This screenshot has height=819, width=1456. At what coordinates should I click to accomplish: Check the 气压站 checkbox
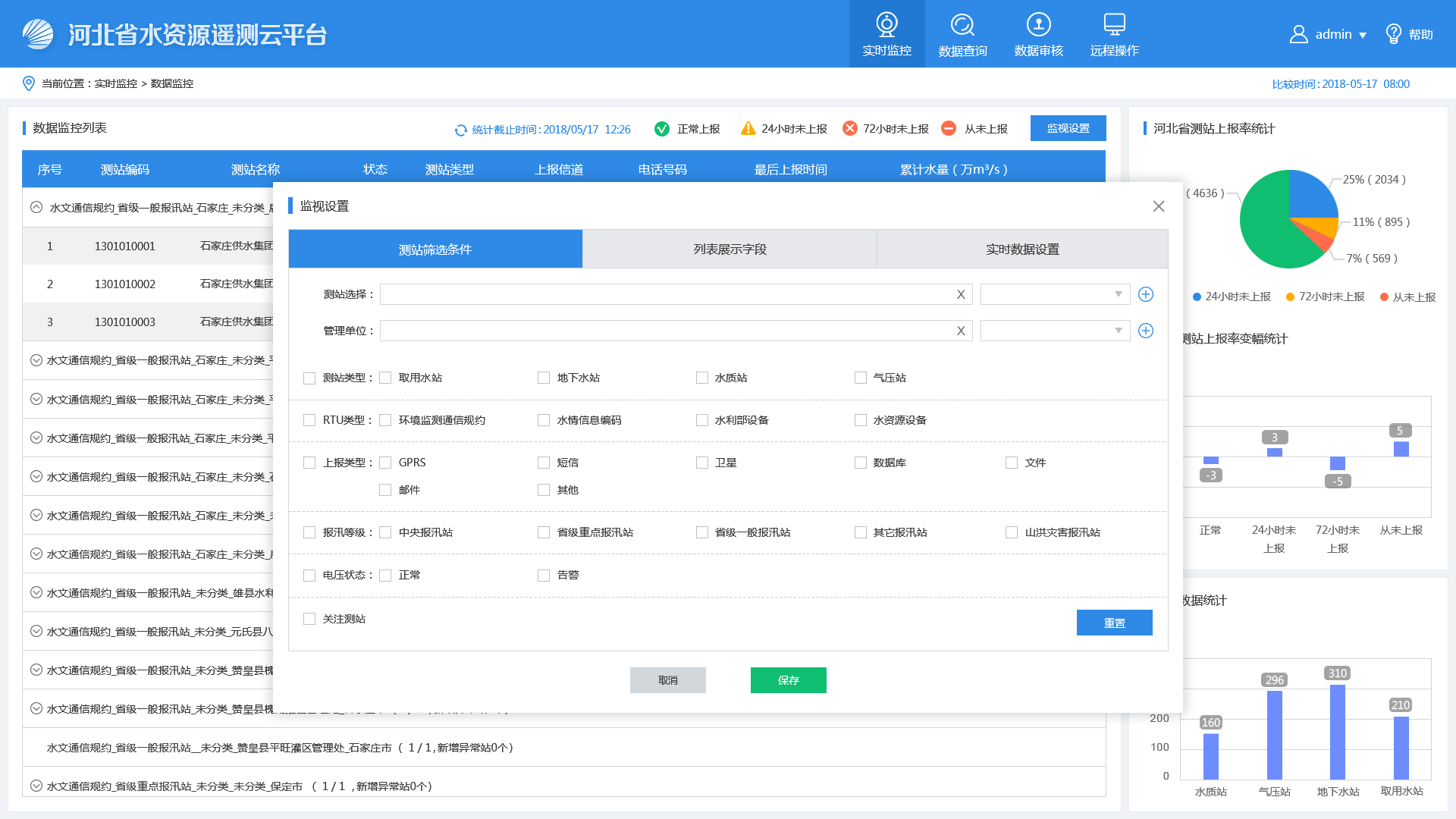[861, 378]
